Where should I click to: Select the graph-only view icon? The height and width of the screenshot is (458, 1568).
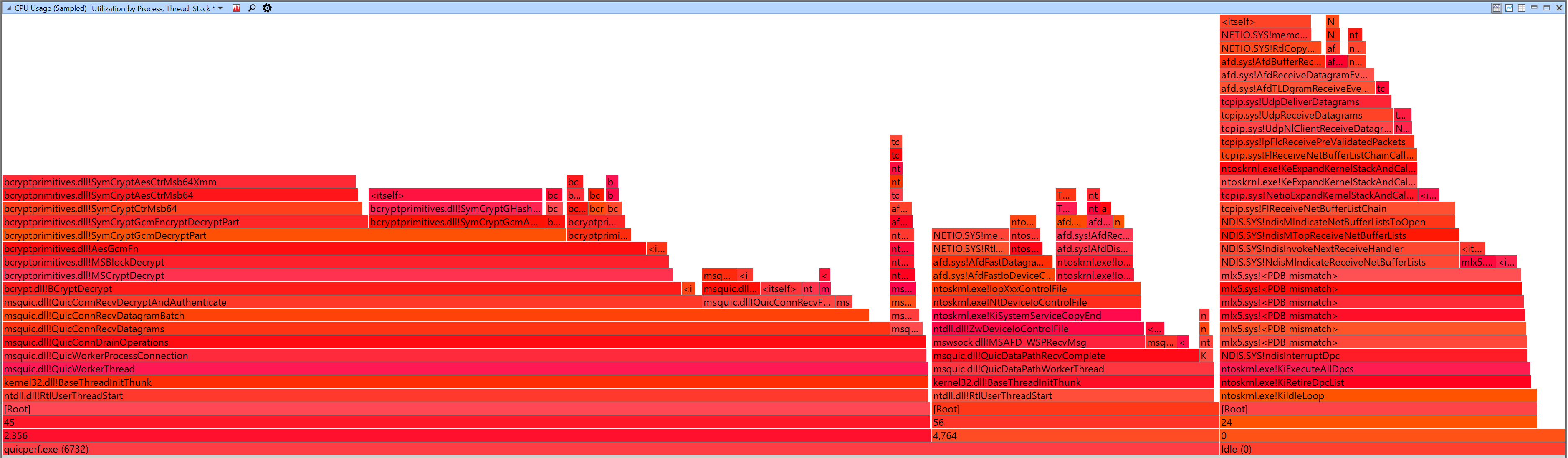1509,8
